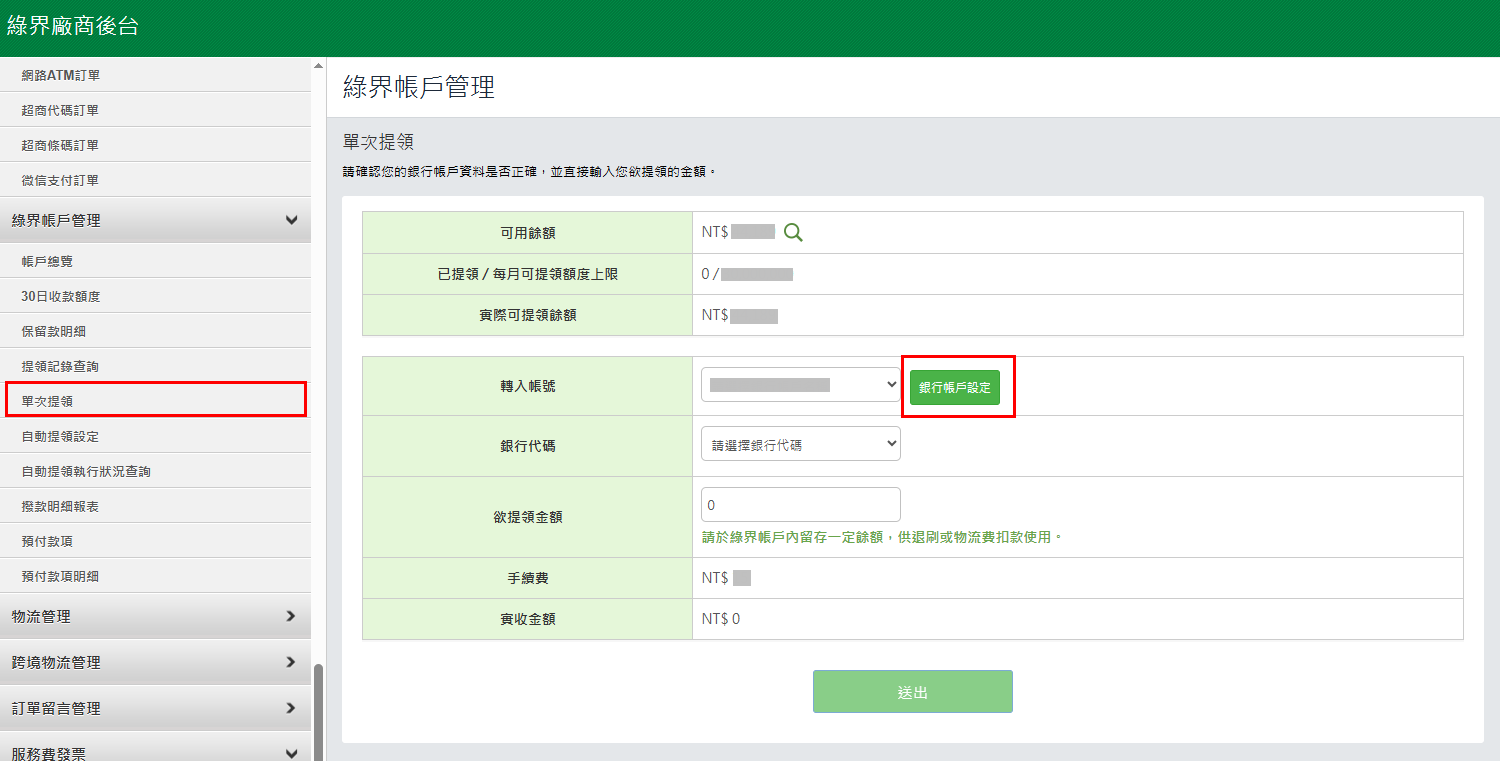Open 網路ATM訂單 in the sidebar
This screenshot has height=761, width=1500.
[155, 75]
